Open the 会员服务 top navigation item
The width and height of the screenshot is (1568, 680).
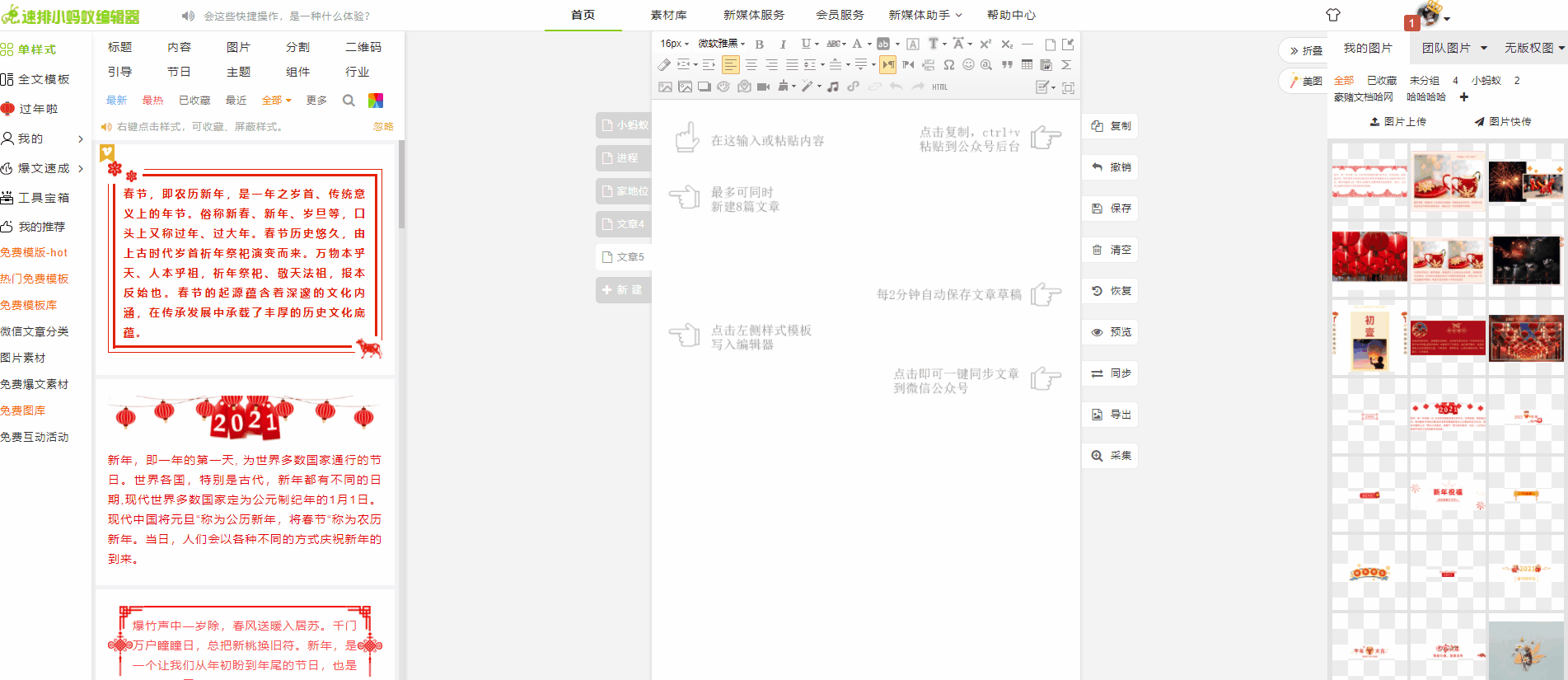(840, 15)
